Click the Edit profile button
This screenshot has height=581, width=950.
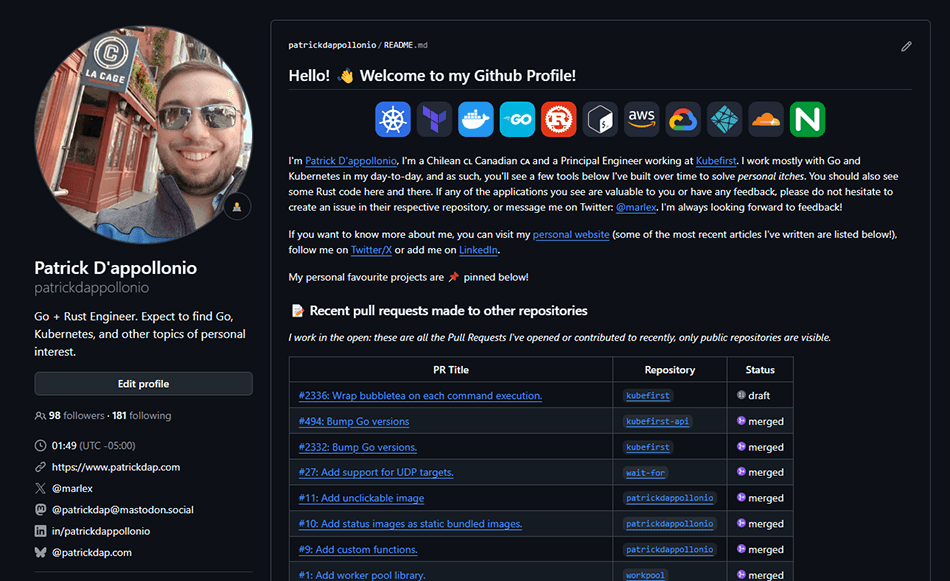[143, 384]
